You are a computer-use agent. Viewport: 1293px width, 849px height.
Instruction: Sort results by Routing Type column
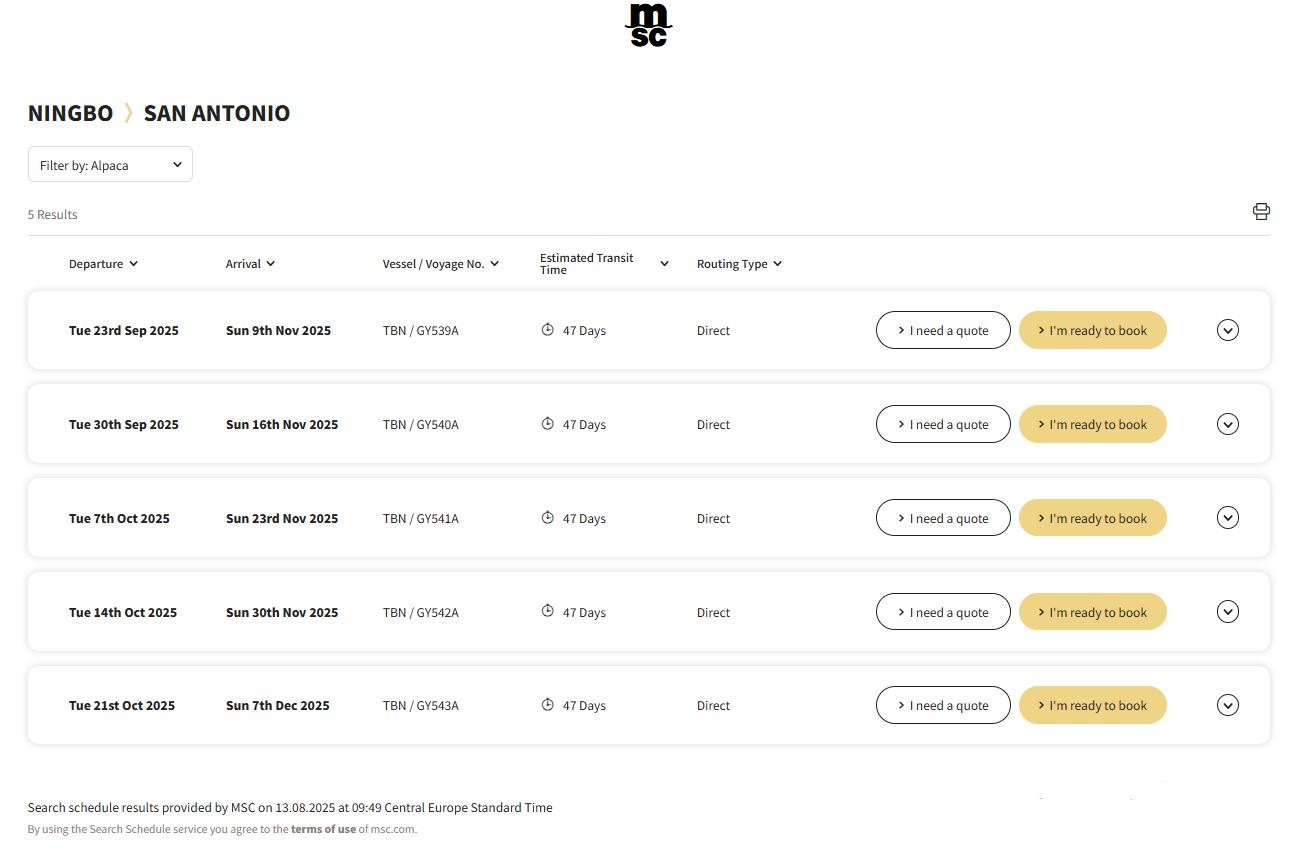tap(739, 264)
